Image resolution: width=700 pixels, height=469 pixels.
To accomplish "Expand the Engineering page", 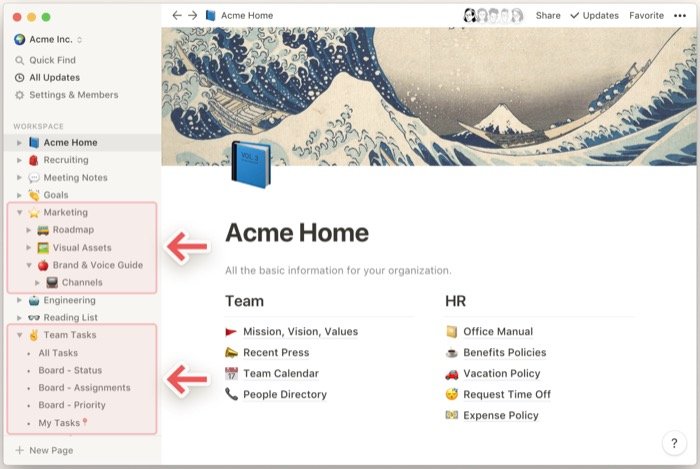I will coord(19,300).
